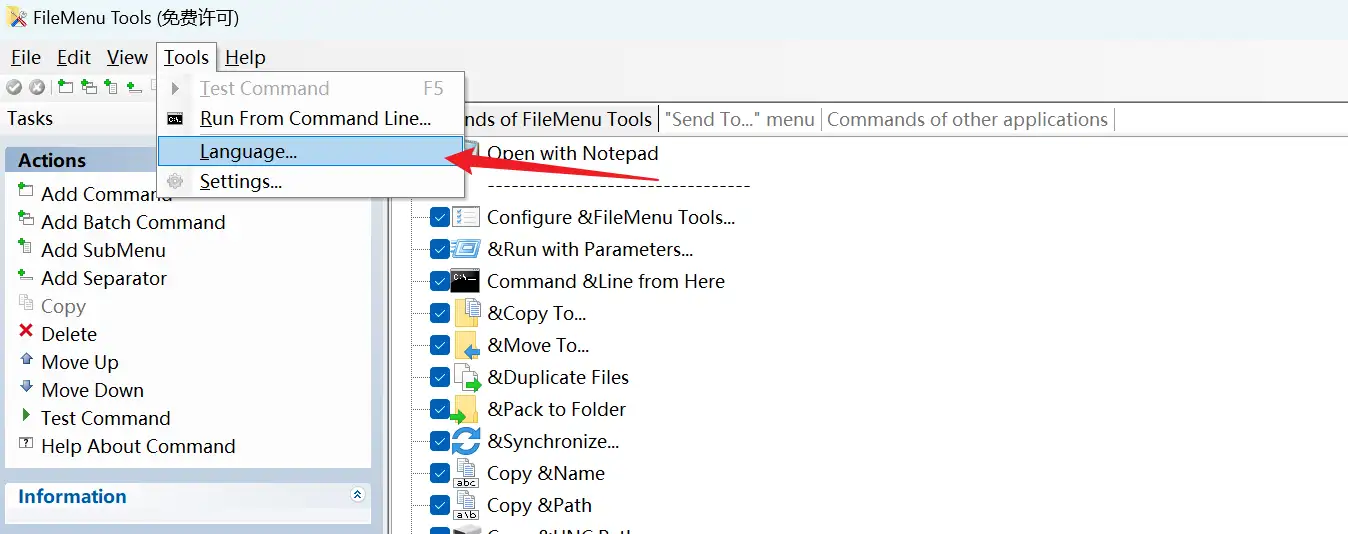Click the Copy Name abc icon

coord(466,473)
